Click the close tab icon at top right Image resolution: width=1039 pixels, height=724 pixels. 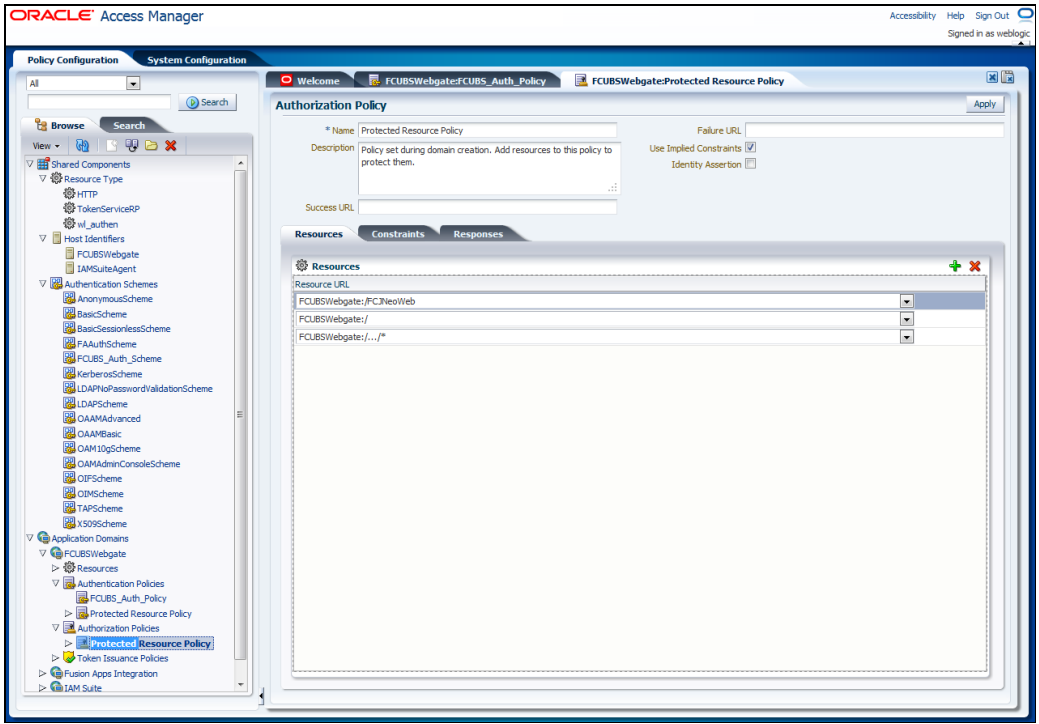(992, 77)
